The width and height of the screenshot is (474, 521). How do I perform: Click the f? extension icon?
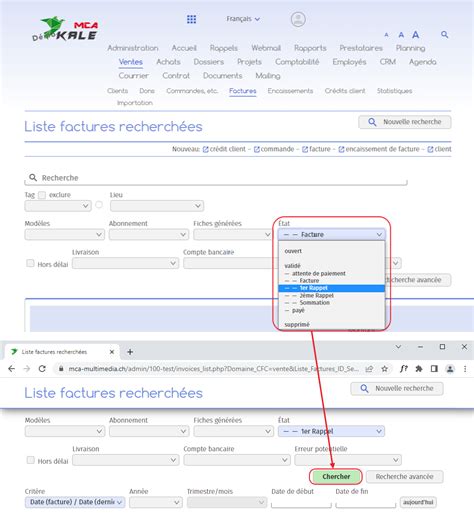(404, 369)
